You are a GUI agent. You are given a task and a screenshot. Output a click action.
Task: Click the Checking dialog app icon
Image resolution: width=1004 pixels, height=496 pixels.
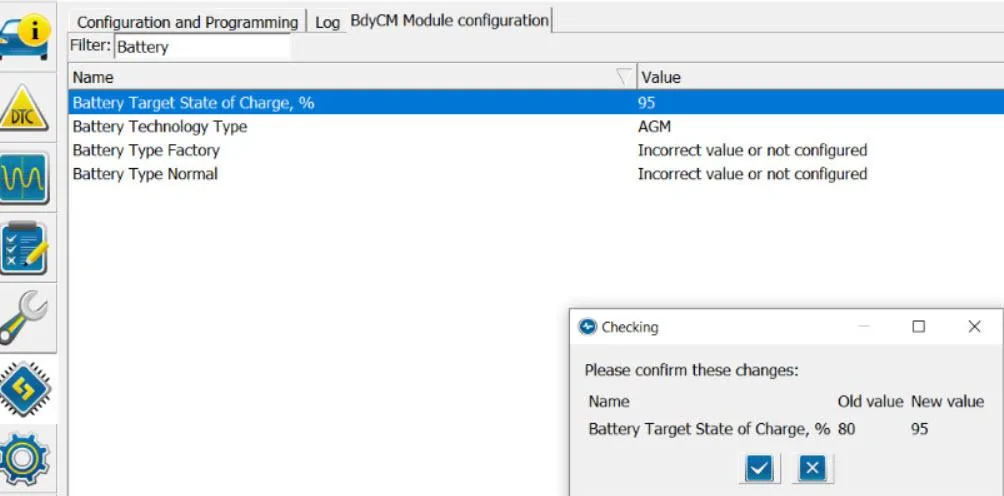coord(587,327)
